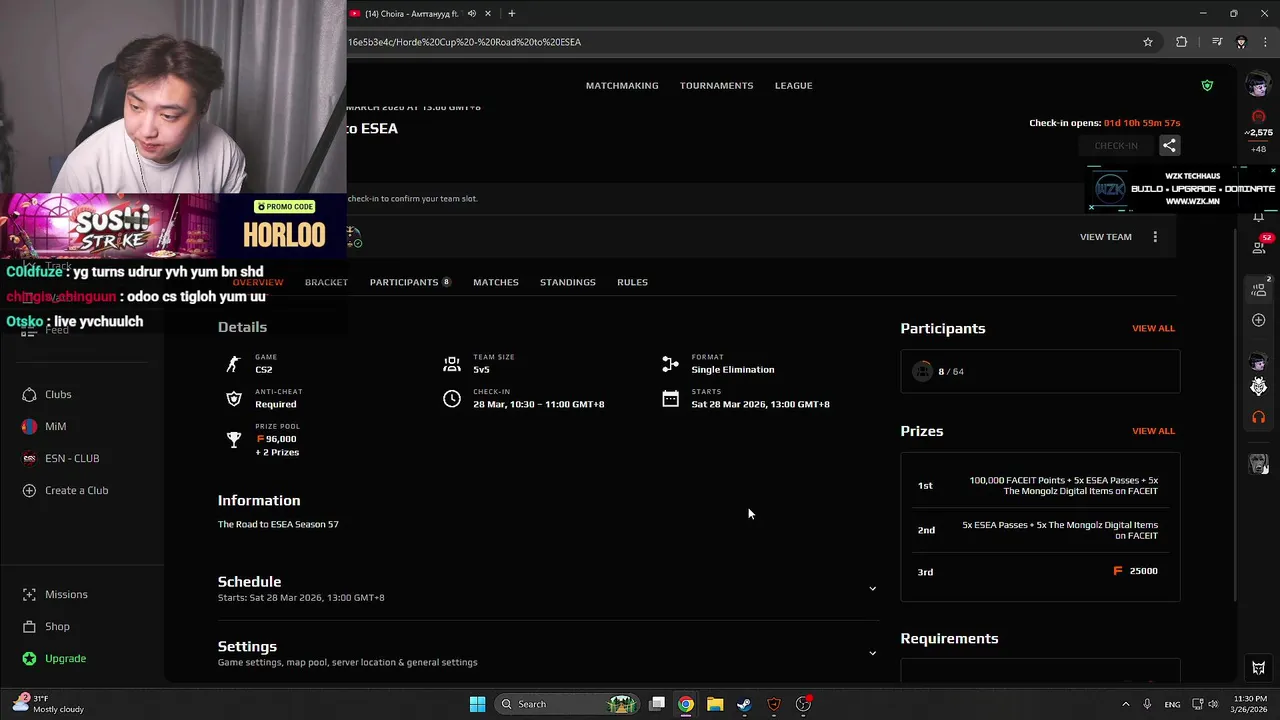Screen dimensions: 1280x720
Task: Switch to the BRACKET tab
Action: (x=326, y=282)
